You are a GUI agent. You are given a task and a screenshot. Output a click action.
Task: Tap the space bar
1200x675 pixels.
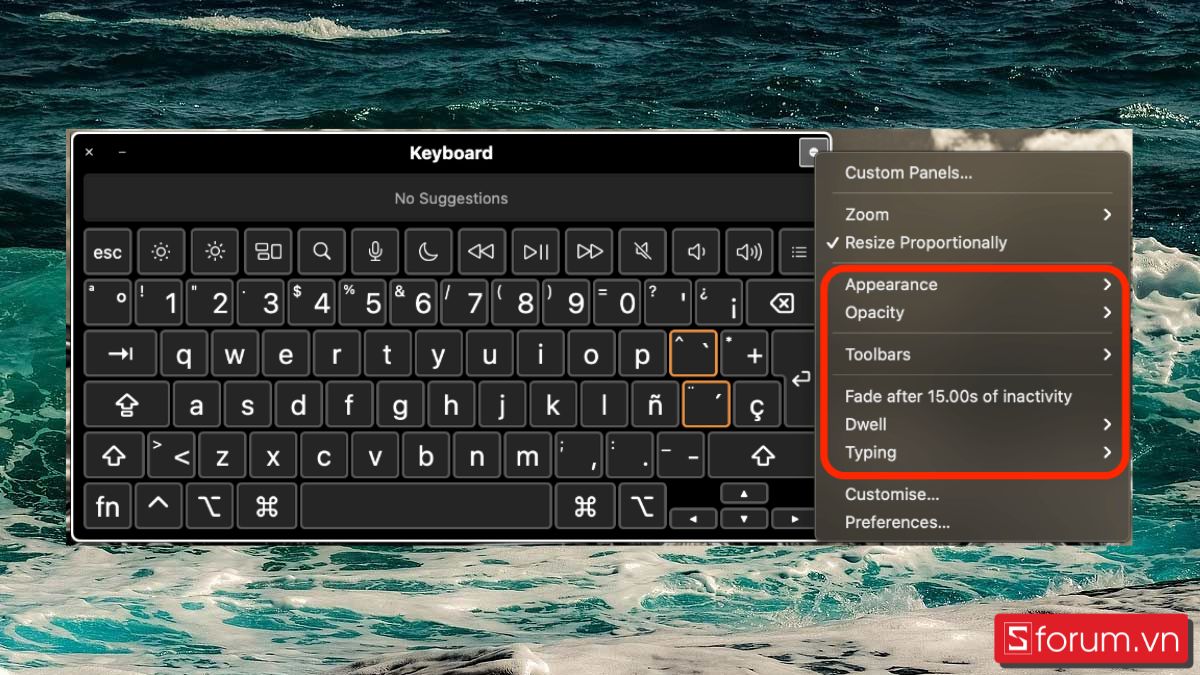[426, 507]
